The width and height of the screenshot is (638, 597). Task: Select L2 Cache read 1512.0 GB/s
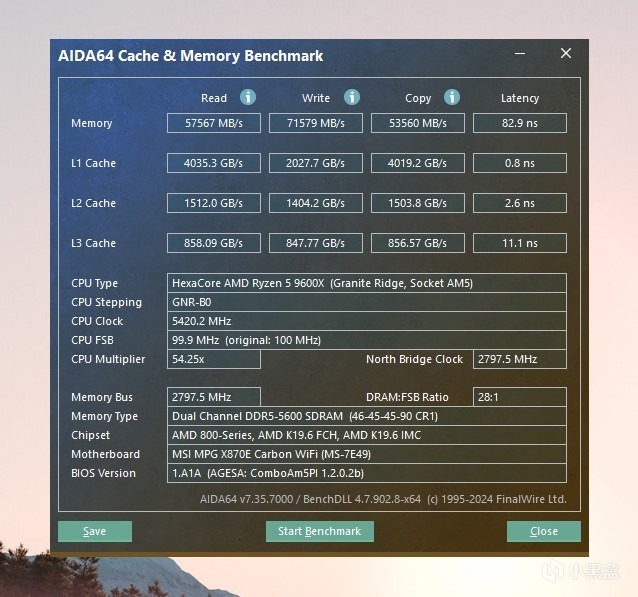[x=214, y=203]
